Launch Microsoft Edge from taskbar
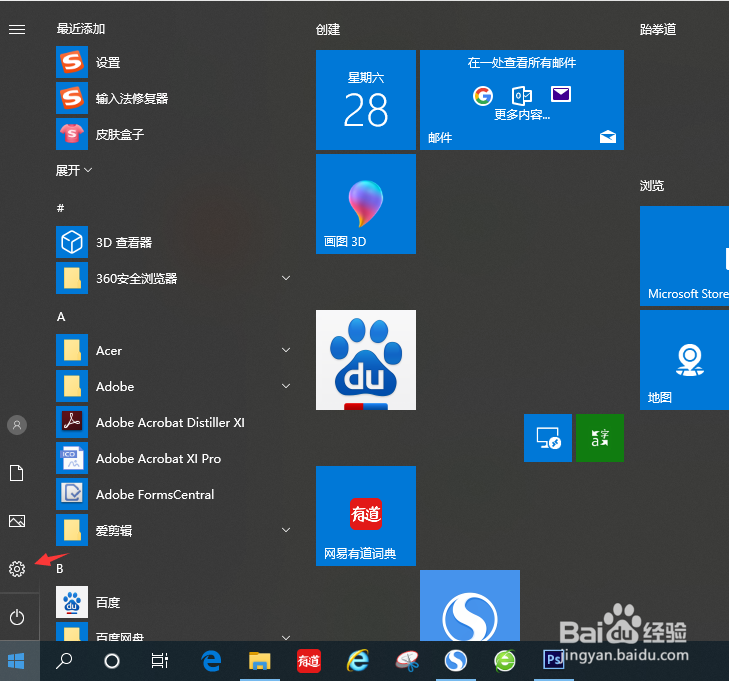Screen dimensions: 729x681 click(211, 661)
